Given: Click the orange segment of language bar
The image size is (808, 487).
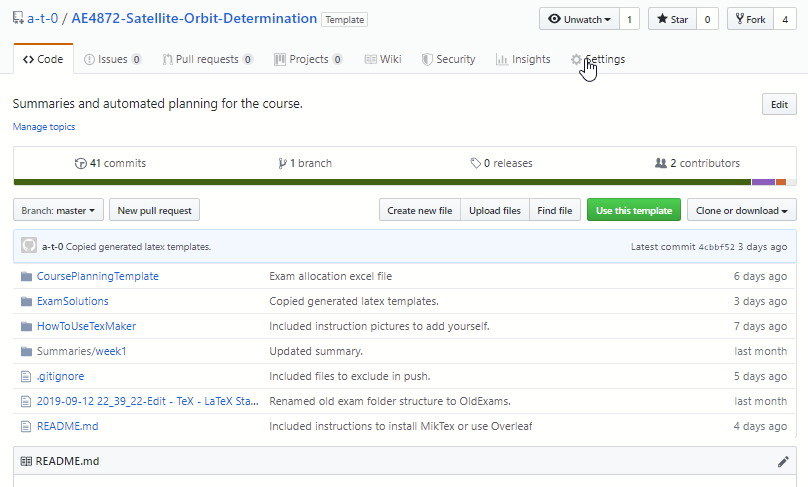Looking at the screenshot, I should coord(781,182).
